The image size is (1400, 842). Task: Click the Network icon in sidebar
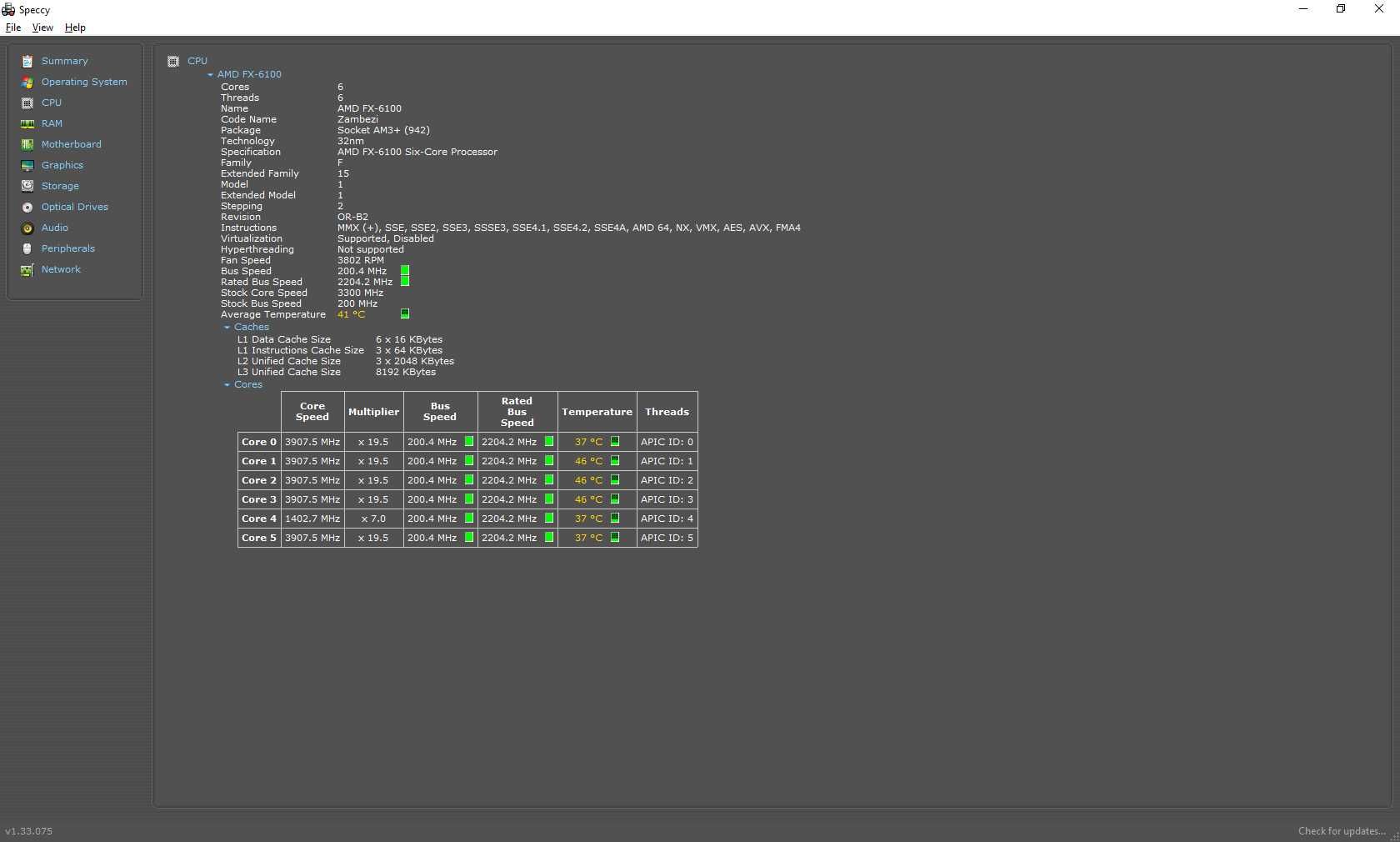[x=27, y=269]
